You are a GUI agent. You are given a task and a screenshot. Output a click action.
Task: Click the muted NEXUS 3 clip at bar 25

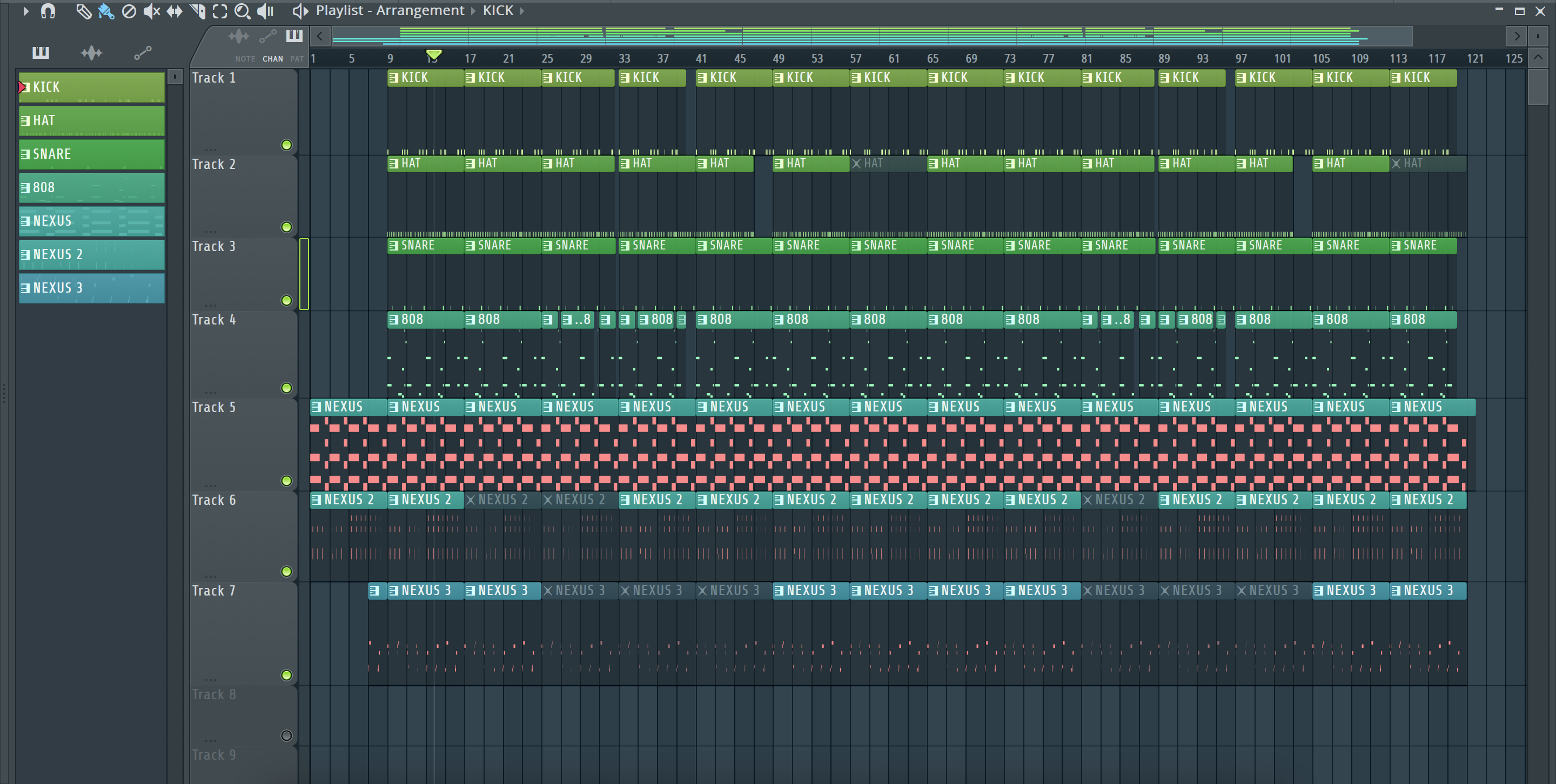[580, 590]
